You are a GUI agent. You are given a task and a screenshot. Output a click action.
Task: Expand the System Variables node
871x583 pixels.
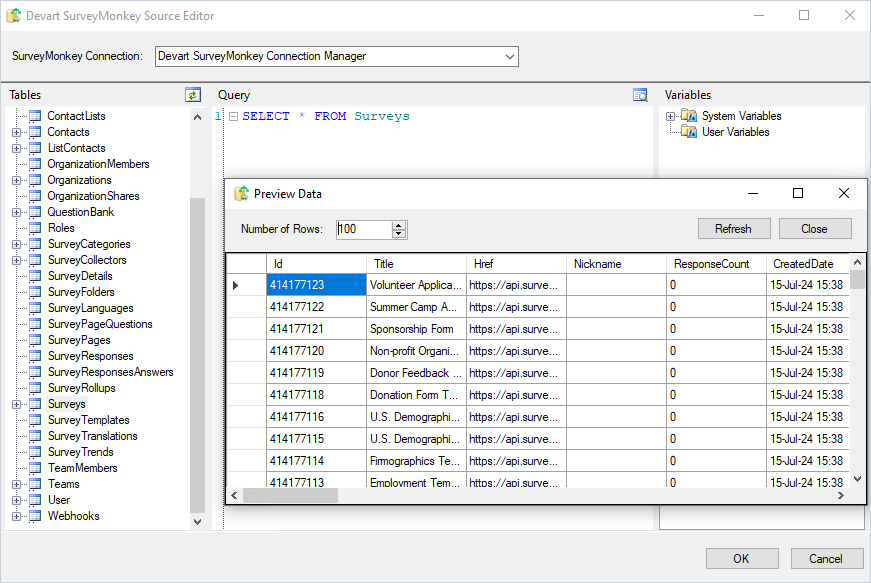670,115
